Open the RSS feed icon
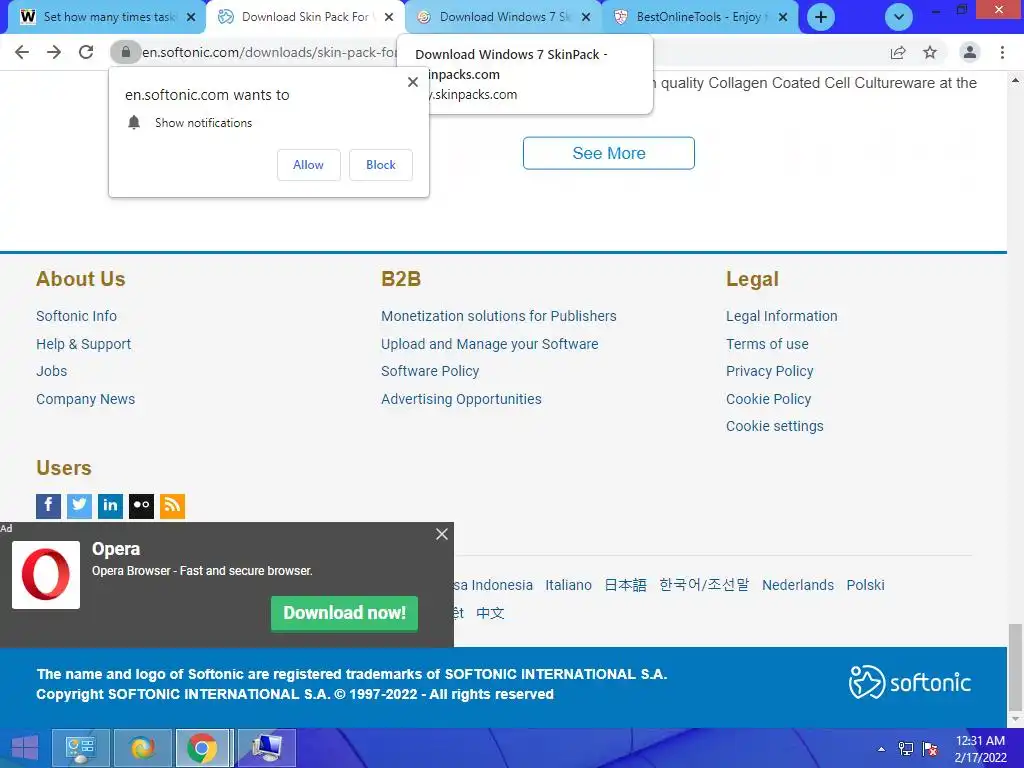Screen dimensions: 1024x768 [x=172, y=506]
